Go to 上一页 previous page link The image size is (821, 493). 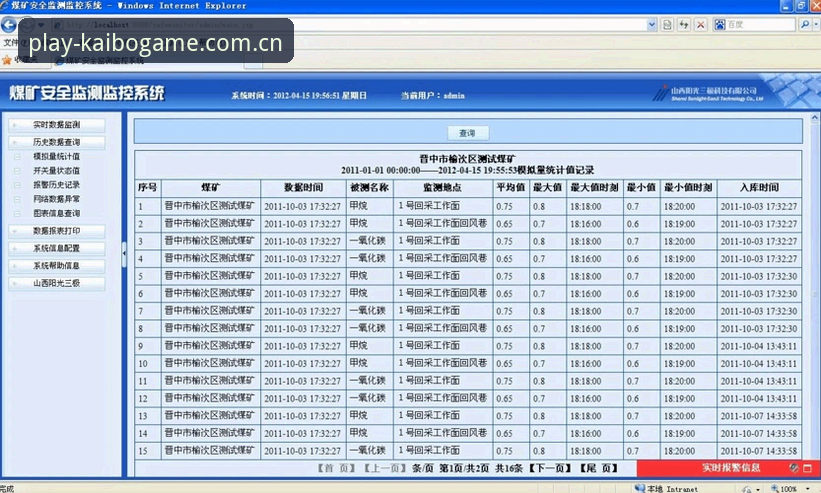[384, 468]
